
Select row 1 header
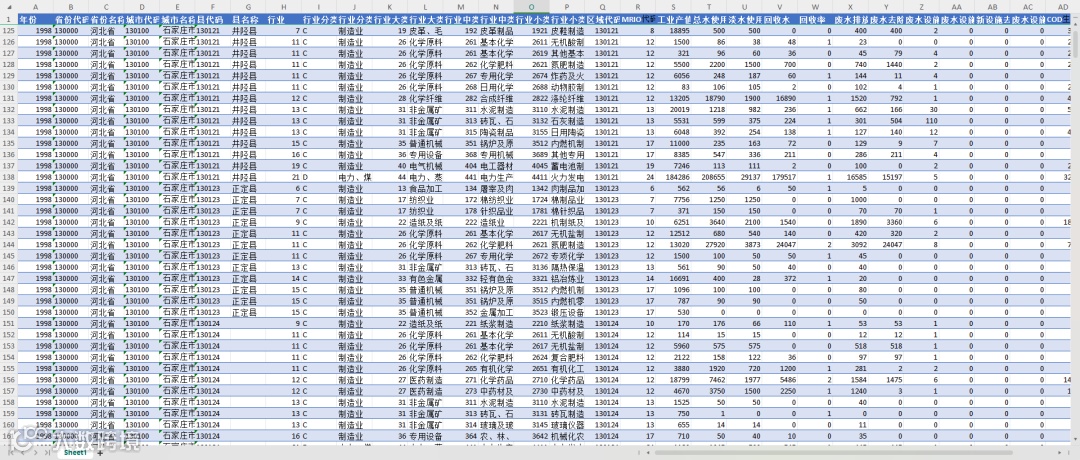[8, 19]
